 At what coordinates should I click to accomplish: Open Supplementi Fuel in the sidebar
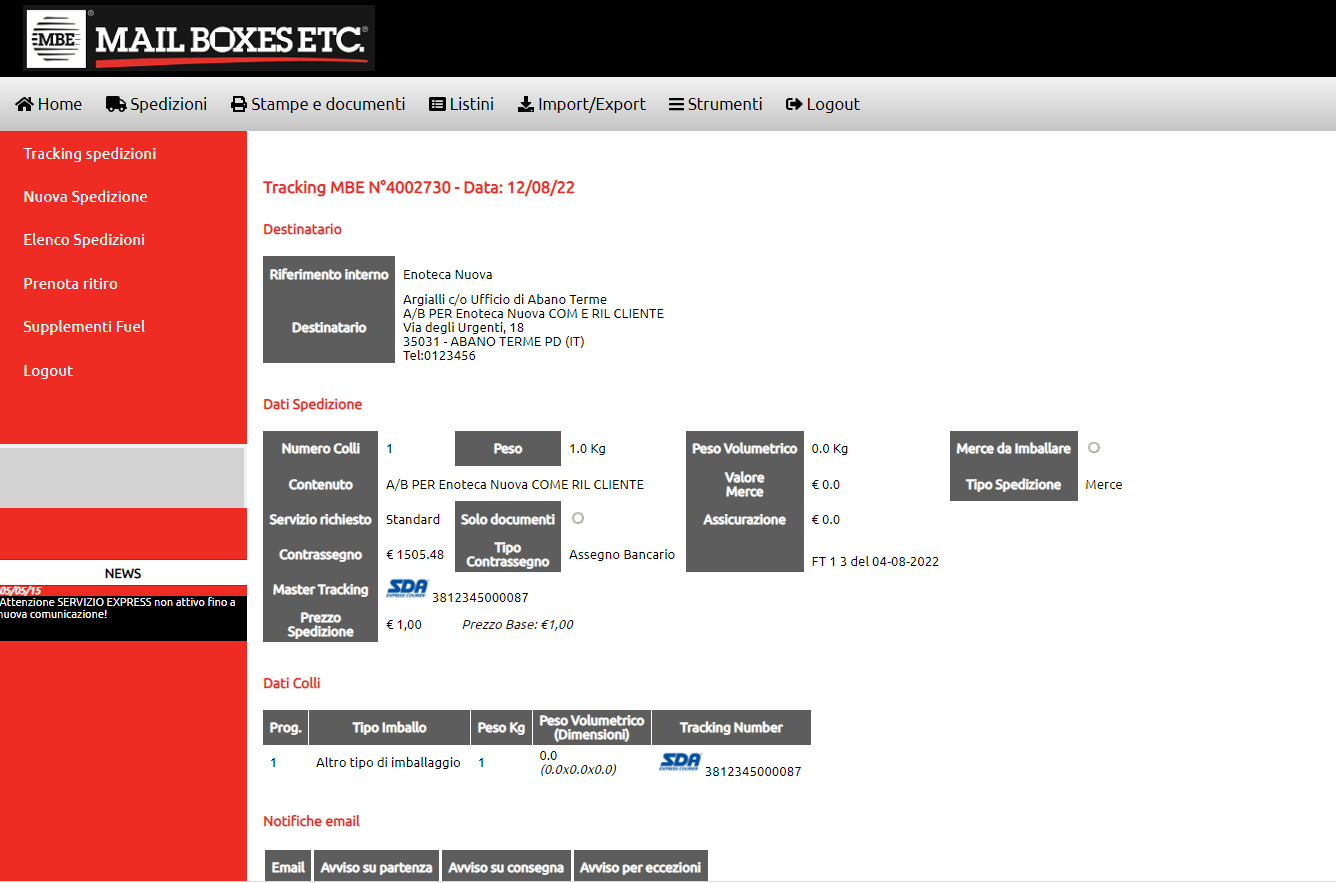tap(84, 327)
